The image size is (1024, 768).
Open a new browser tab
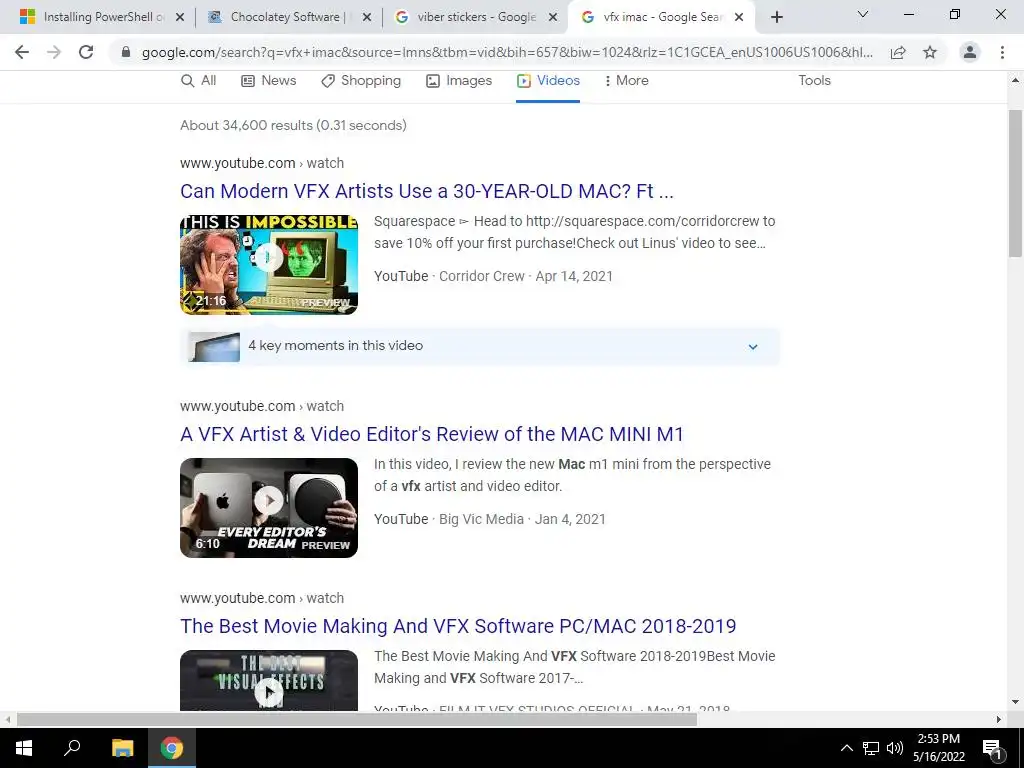[776, 17]
